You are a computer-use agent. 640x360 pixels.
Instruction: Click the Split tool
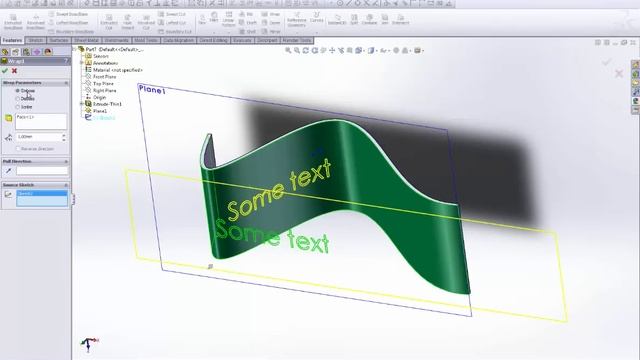tap(354, 19)
